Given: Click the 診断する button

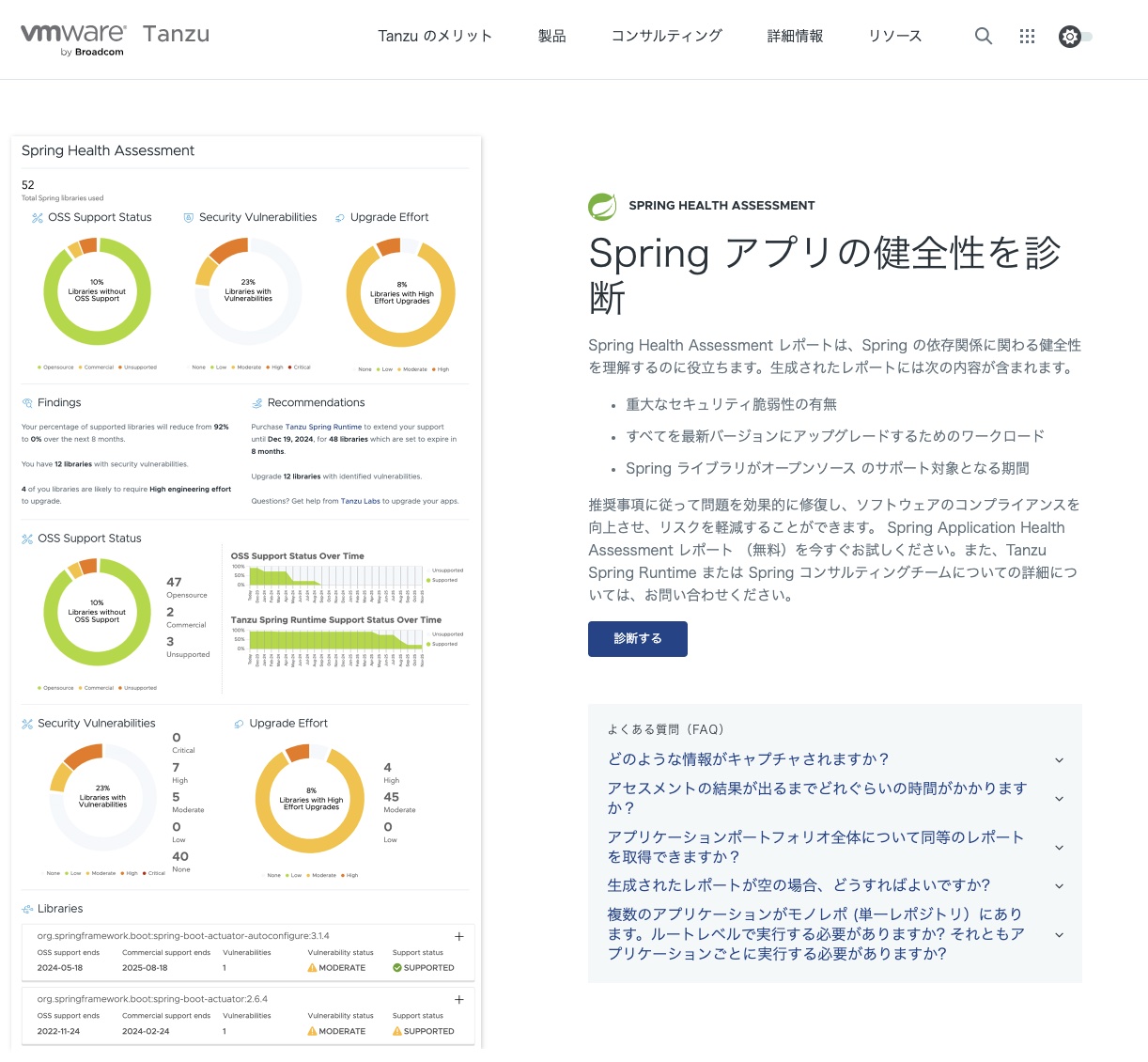Looking at the screenshot, I should pyautogui.click(x=638, y=639).
